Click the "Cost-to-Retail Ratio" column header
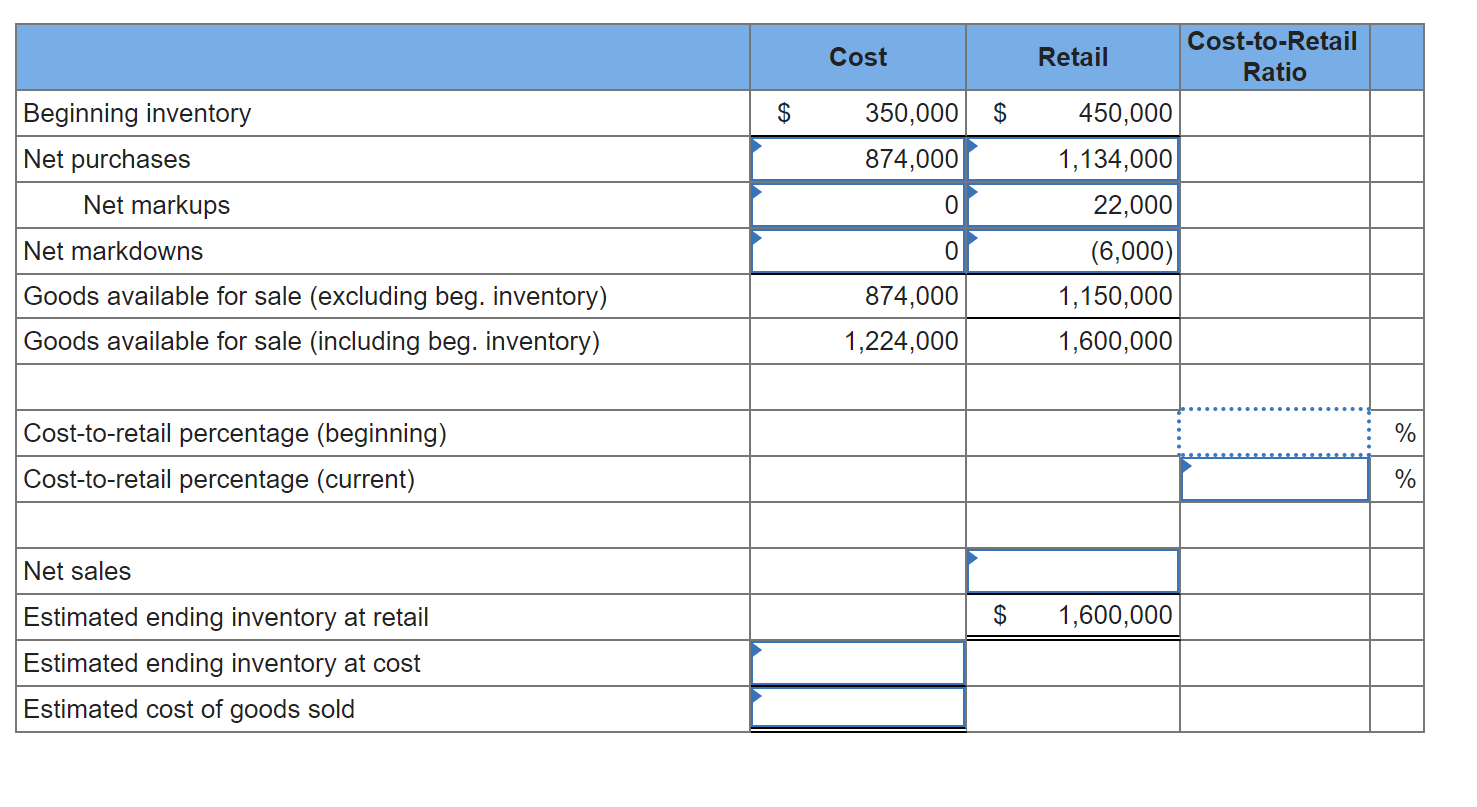Viewport: 1477px width, 807px height. (1273, 57)
